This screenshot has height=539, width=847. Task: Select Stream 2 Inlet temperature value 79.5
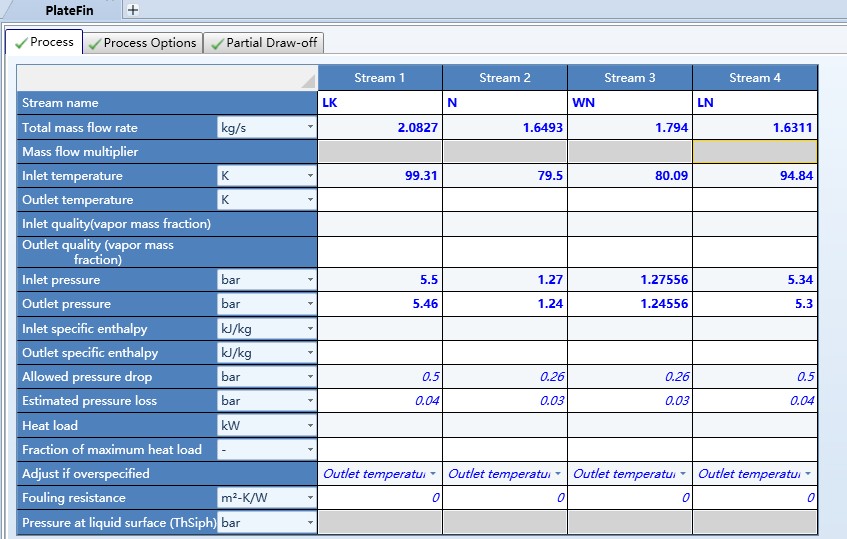coord(505,176)
